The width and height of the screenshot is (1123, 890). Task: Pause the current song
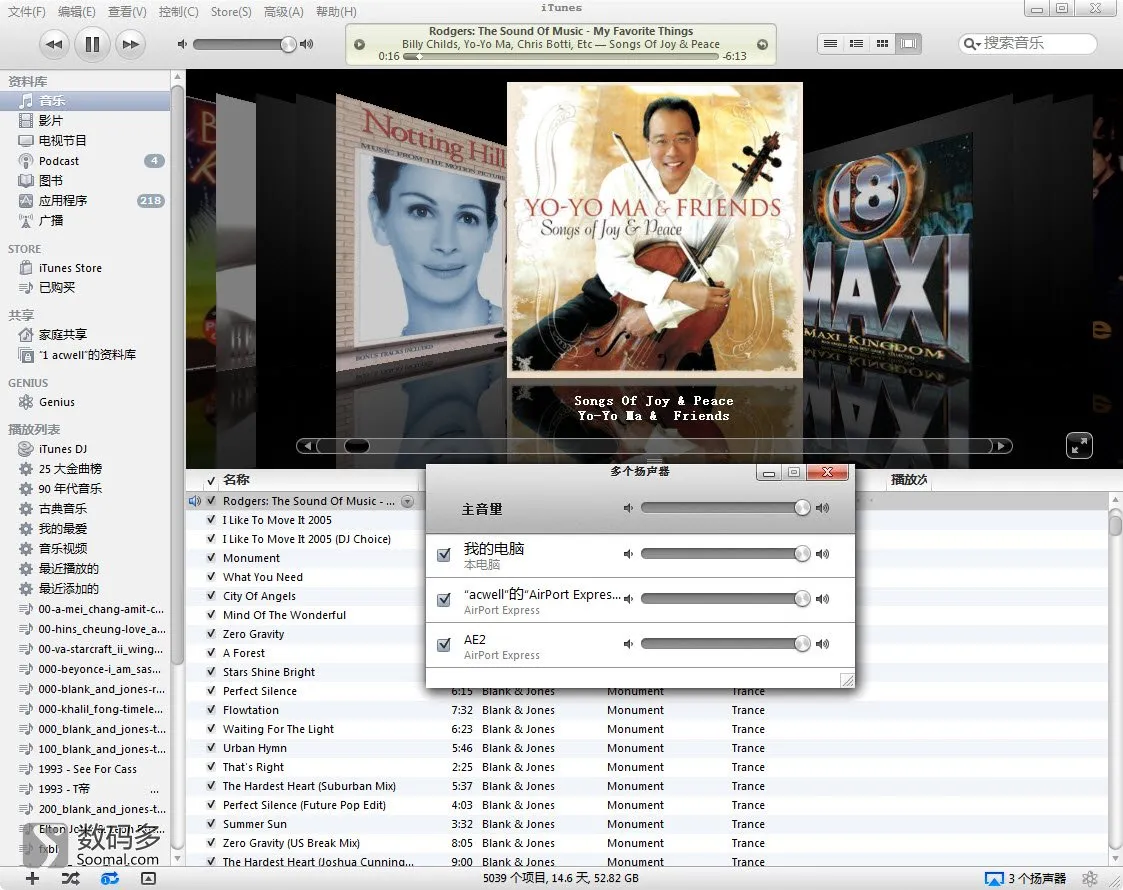click(x=92, y=44)
